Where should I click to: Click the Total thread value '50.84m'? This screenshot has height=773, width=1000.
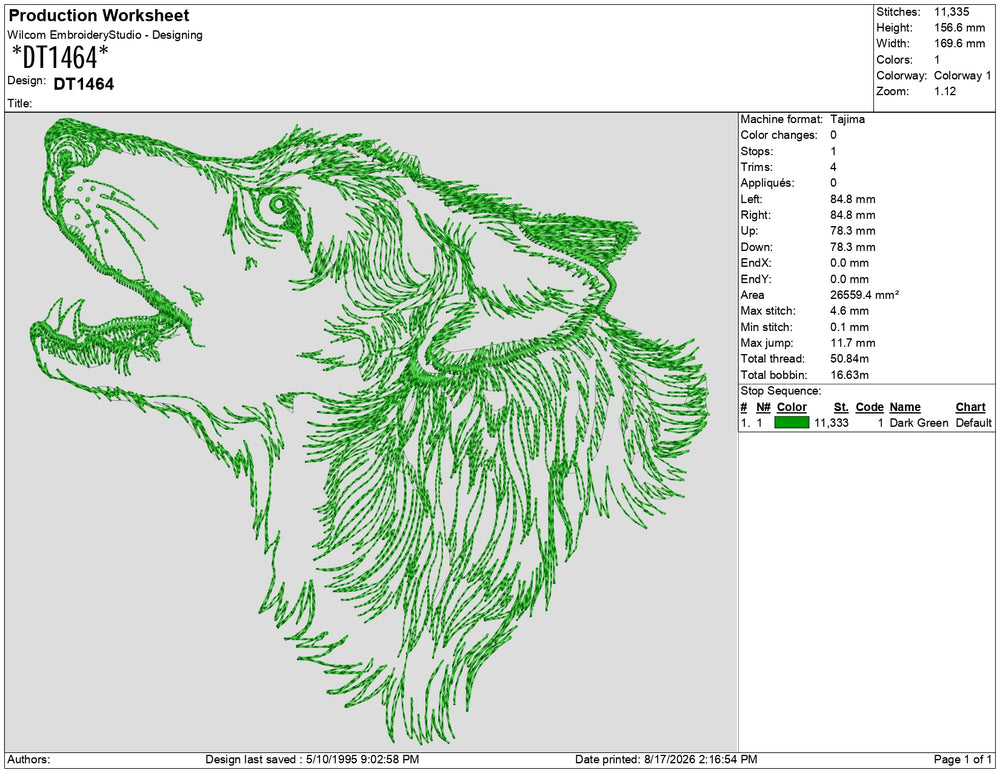point(849,359)
